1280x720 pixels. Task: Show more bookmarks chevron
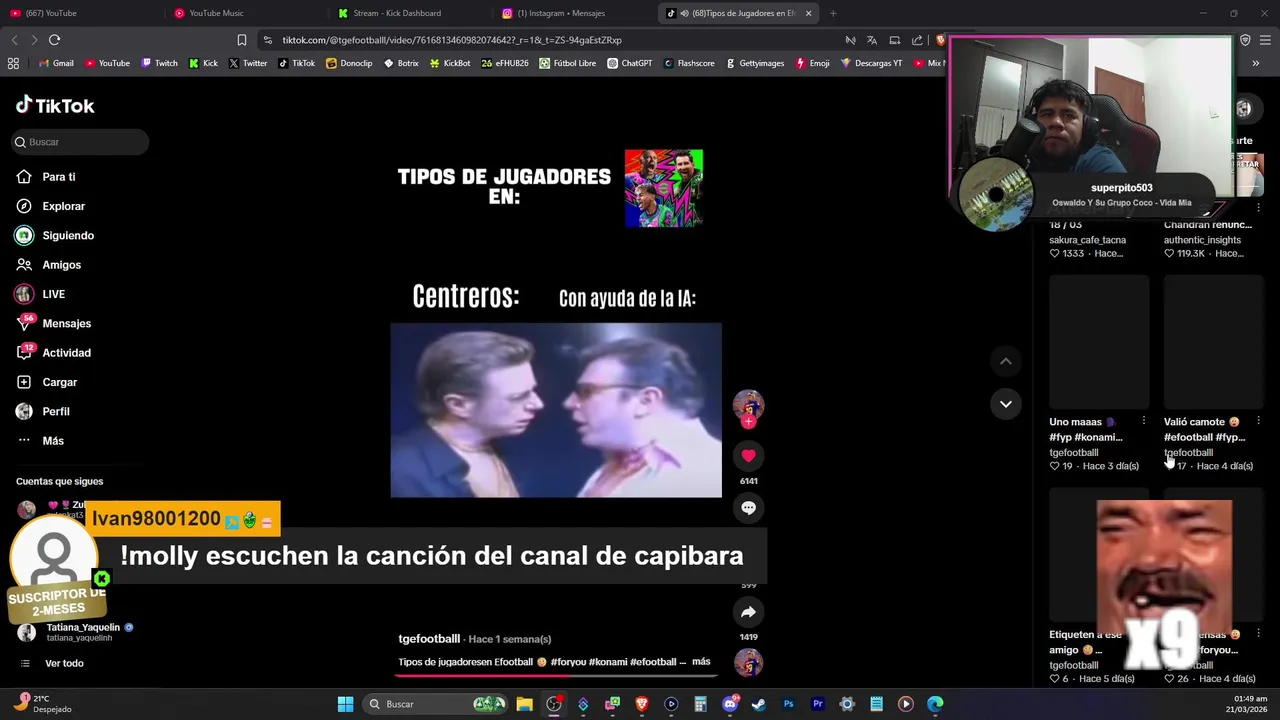[x=1255, y=63]
